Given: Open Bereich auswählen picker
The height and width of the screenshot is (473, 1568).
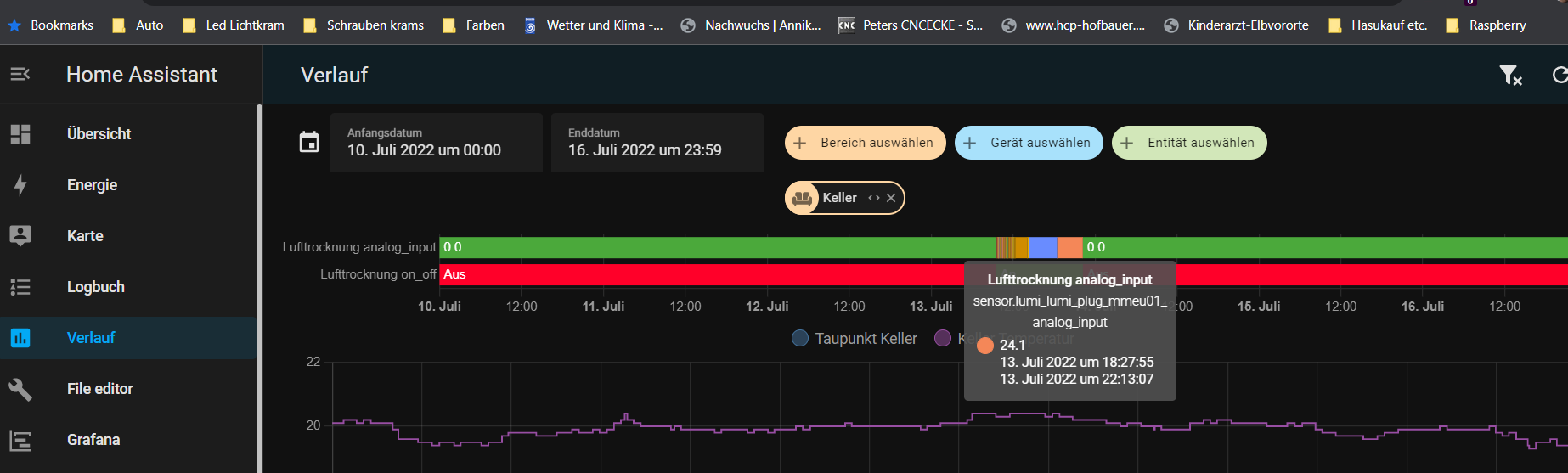Looking at the screenshot, I should click(x=865, y=143).
